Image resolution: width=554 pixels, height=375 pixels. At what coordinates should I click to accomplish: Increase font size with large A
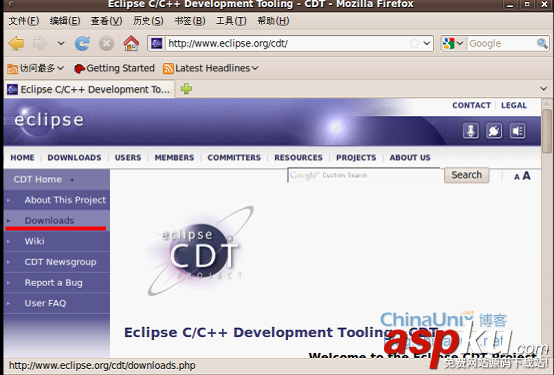526,176
